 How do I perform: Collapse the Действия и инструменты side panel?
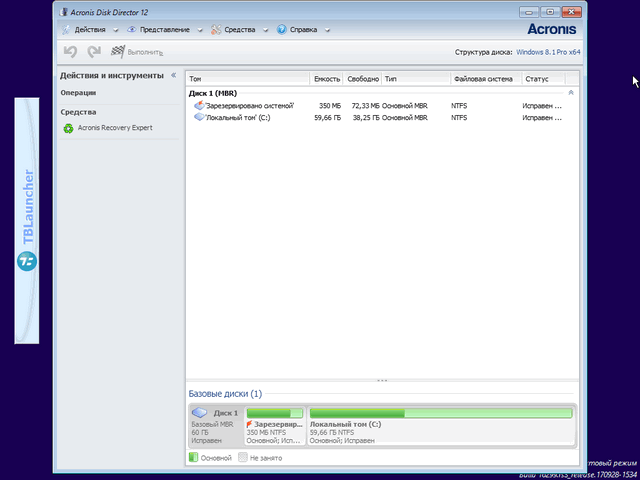(x=173, y=75)
